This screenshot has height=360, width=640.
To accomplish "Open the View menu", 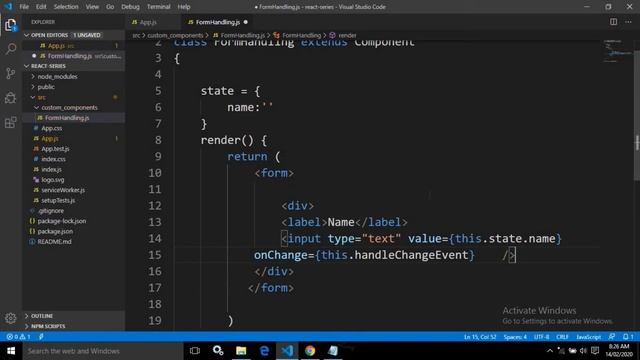I will (92, 7).
